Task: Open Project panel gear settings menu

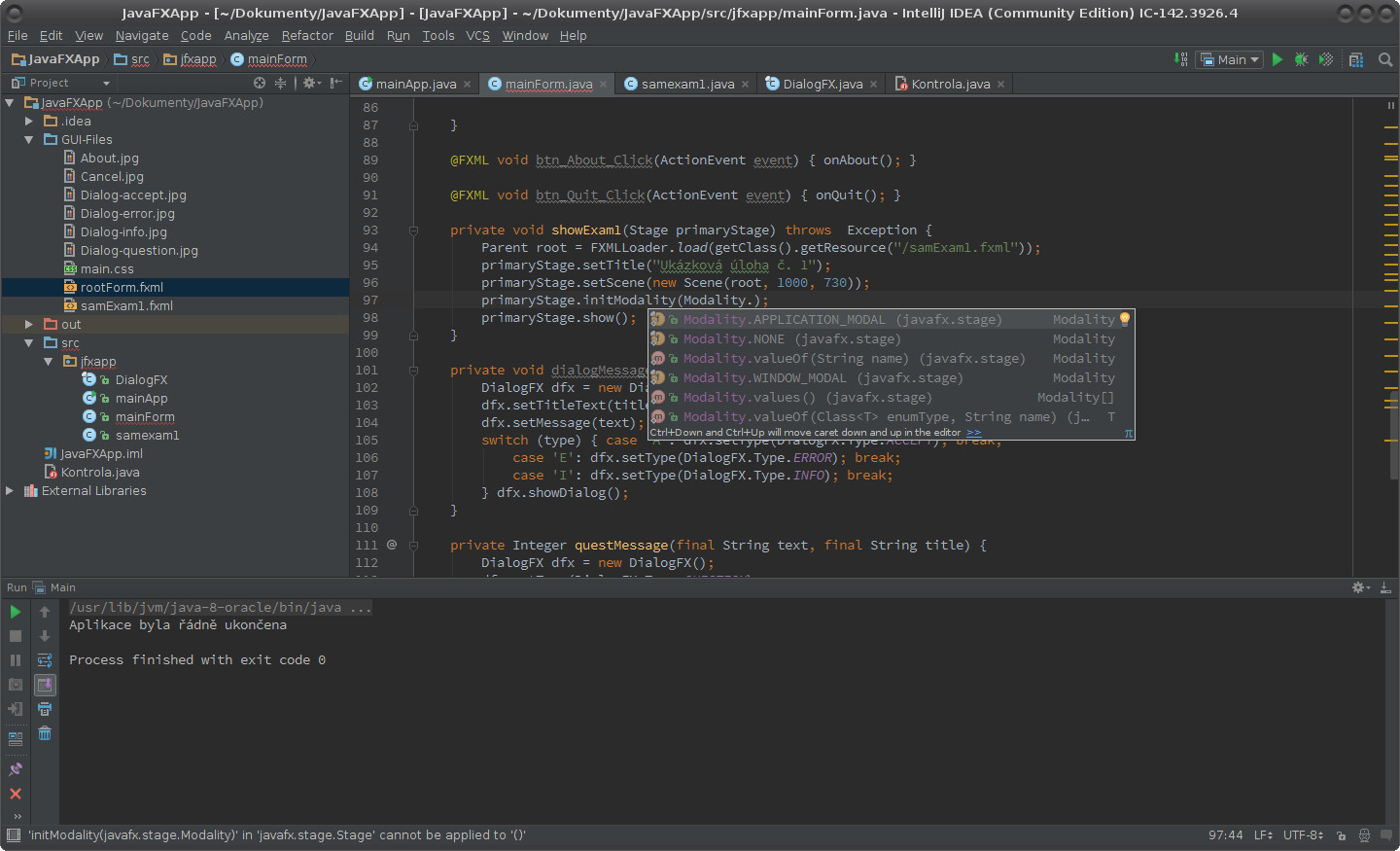Action: (311, 83)
